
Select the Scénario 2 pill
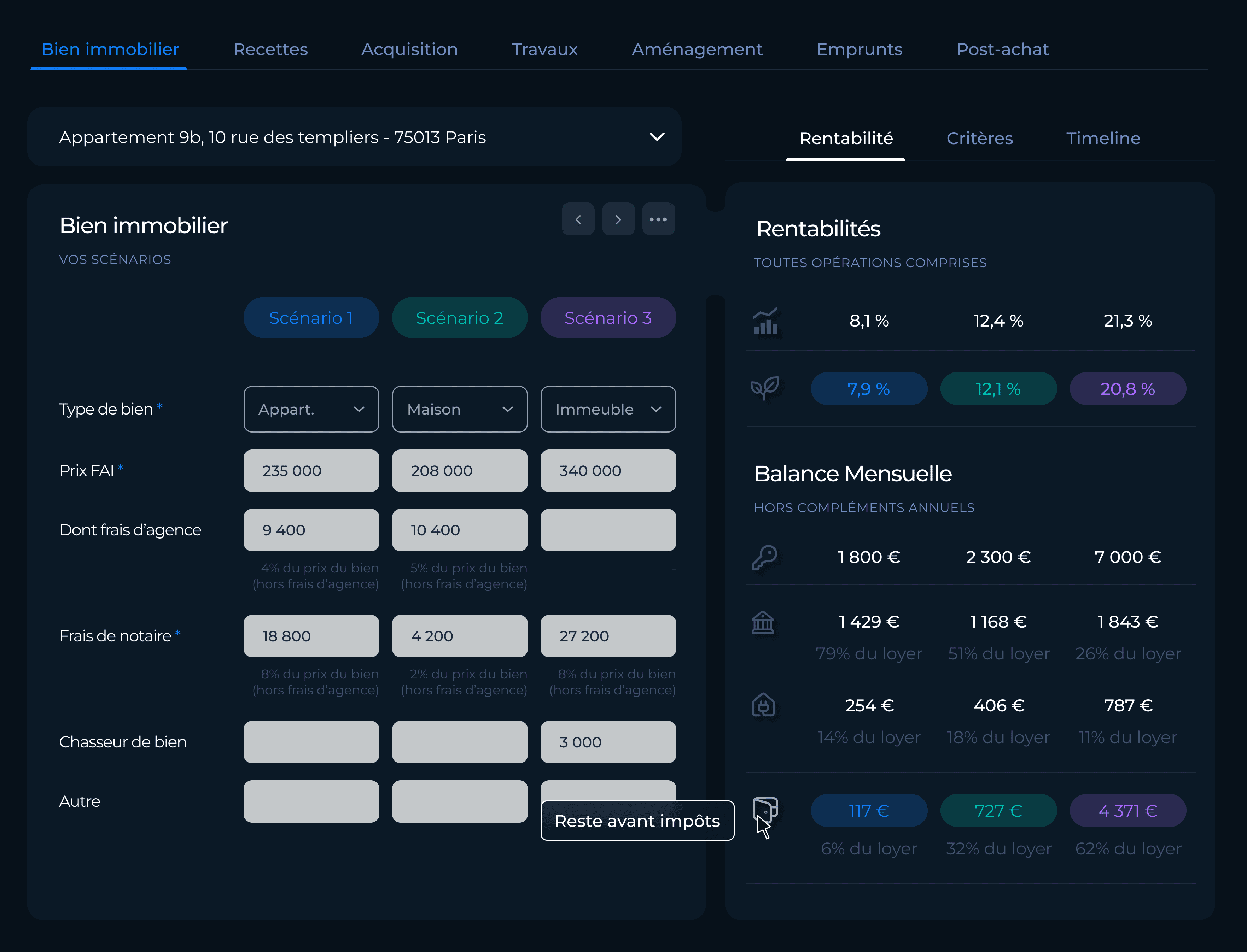[460, 318]
